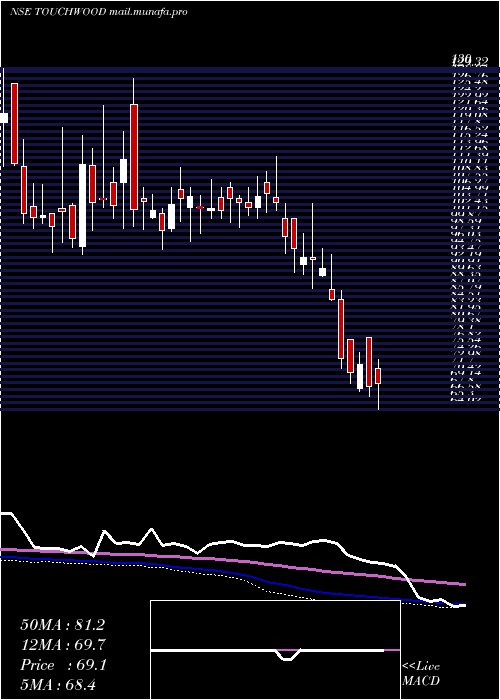Click the 'NSE TOUCHWOOD mail.munafa.pro' chart title
Image resolution: width=500 pixels, height=700 pixels.
[98, 12]
